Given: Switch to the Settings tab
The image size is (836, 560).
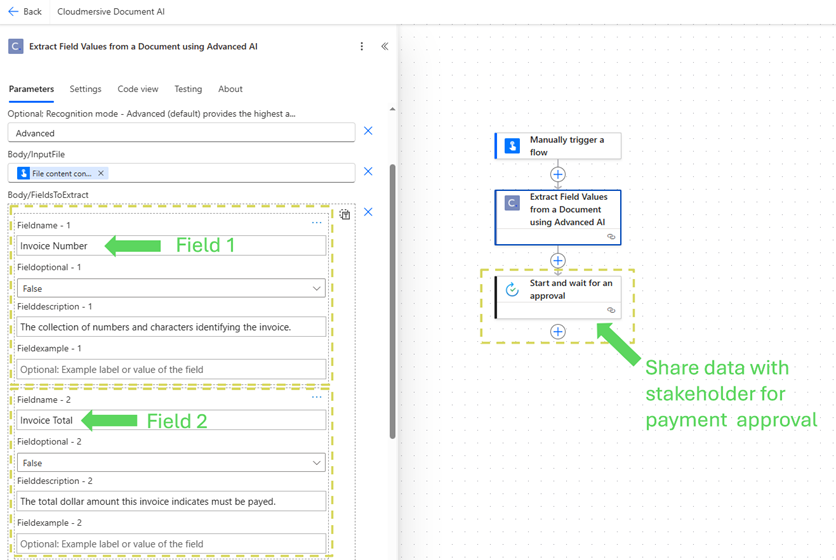Looking at the screenshot, I should pos(85,89).
